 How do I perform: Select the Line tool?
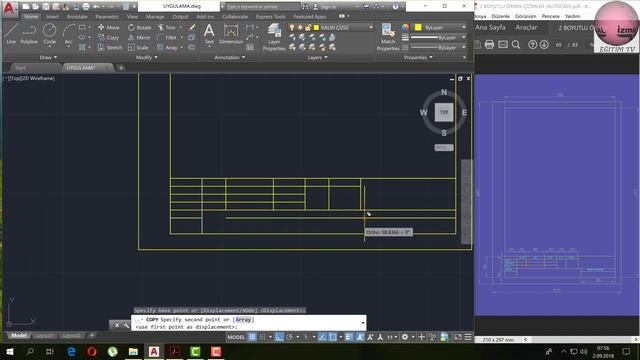click(x=11, y=33)
